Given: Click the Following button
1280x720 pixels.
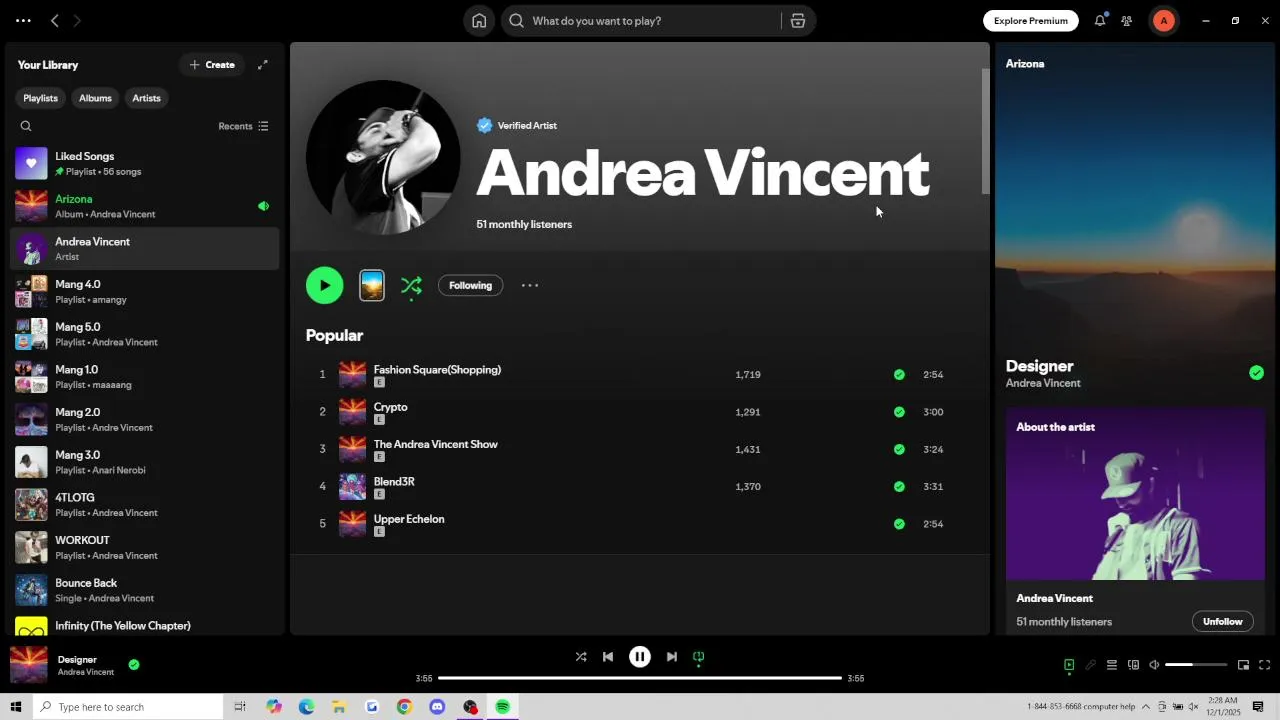Looking at the screenshot, I should coord(470,286).
